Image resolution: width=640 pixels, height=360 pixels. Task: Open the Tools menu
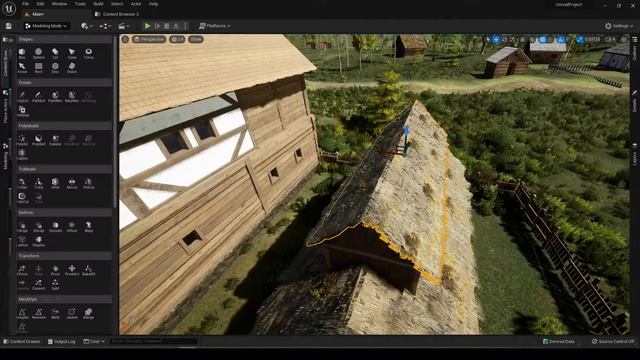(x=80, y=4)
